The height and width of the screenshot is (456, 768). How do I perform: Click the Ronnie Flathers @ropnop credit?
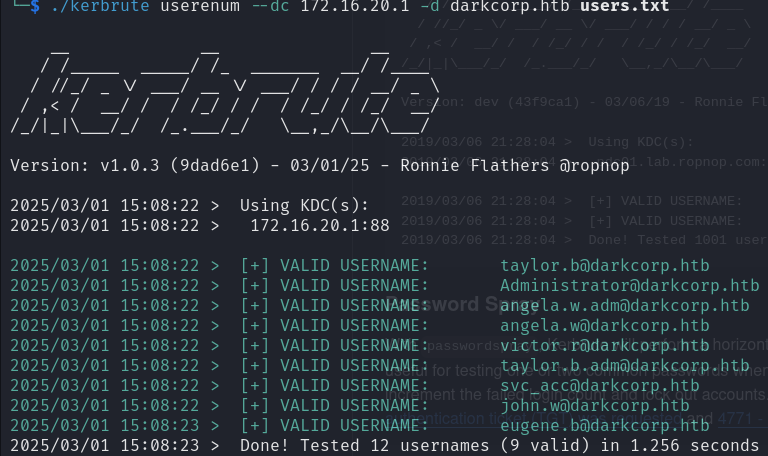515,166
